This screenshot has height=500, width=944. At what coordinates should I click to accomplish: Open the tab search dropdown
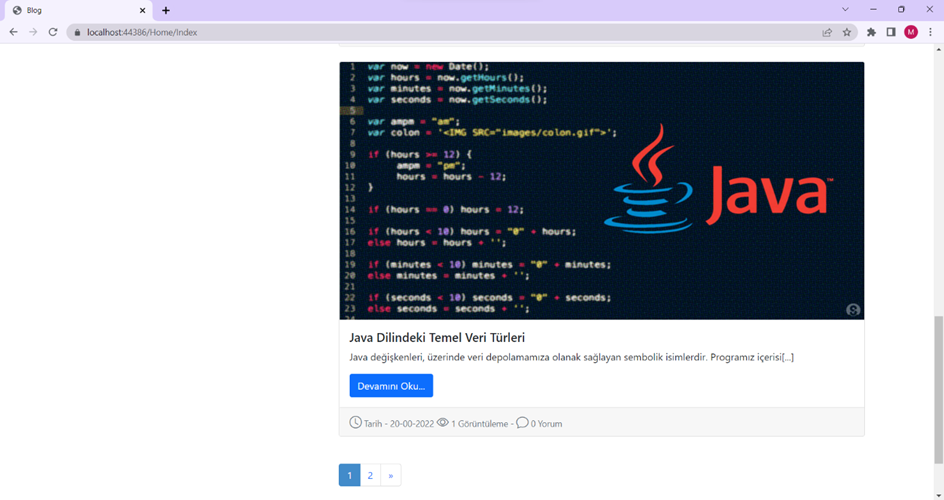coord(845,10)
